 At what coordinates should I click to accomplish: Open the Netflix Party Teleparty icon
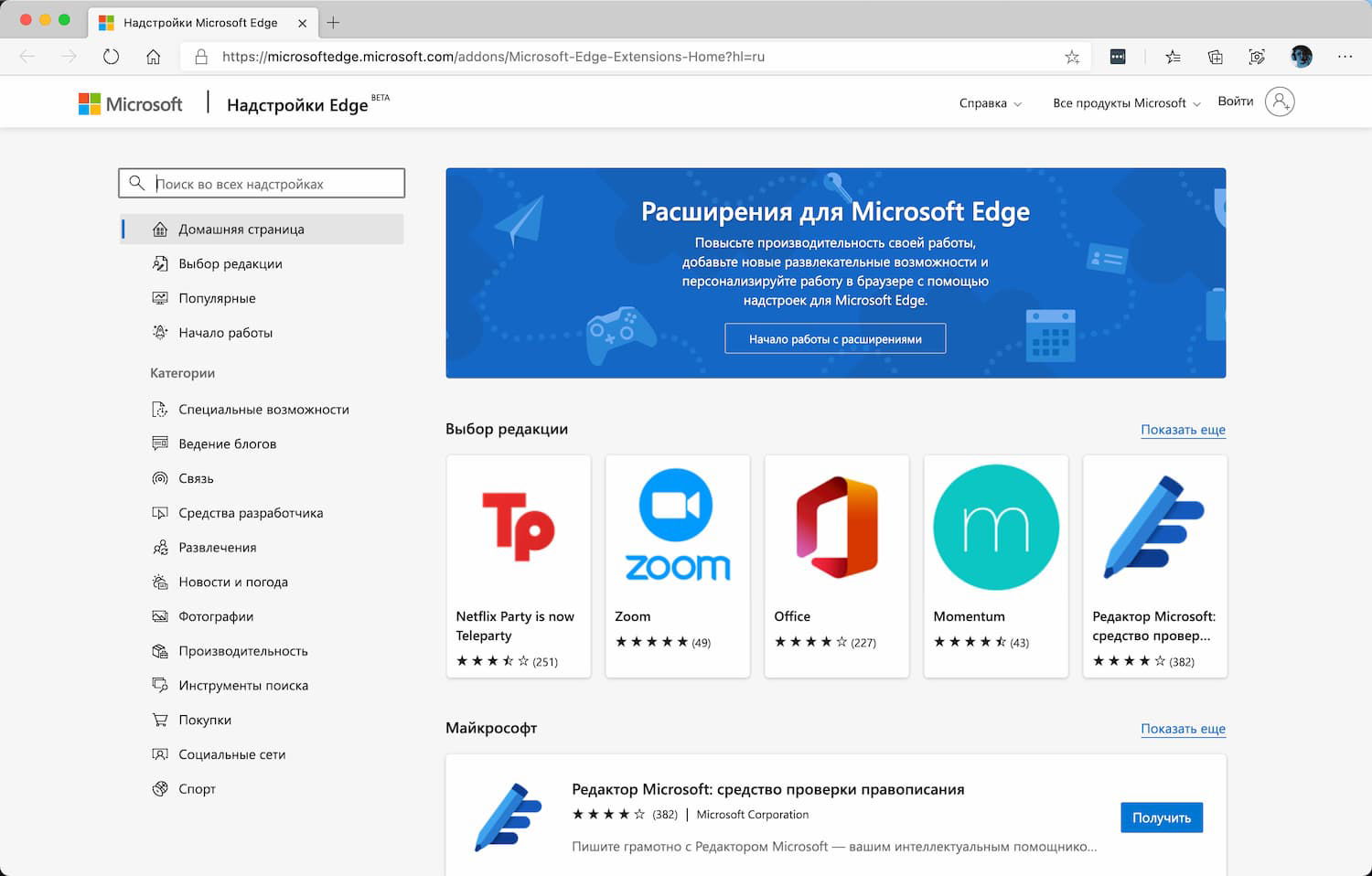point(518,526)
